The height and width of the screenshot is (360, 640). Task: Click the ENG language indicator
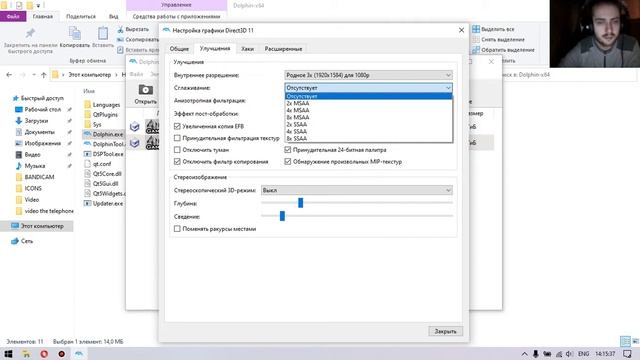pos(584,354)
